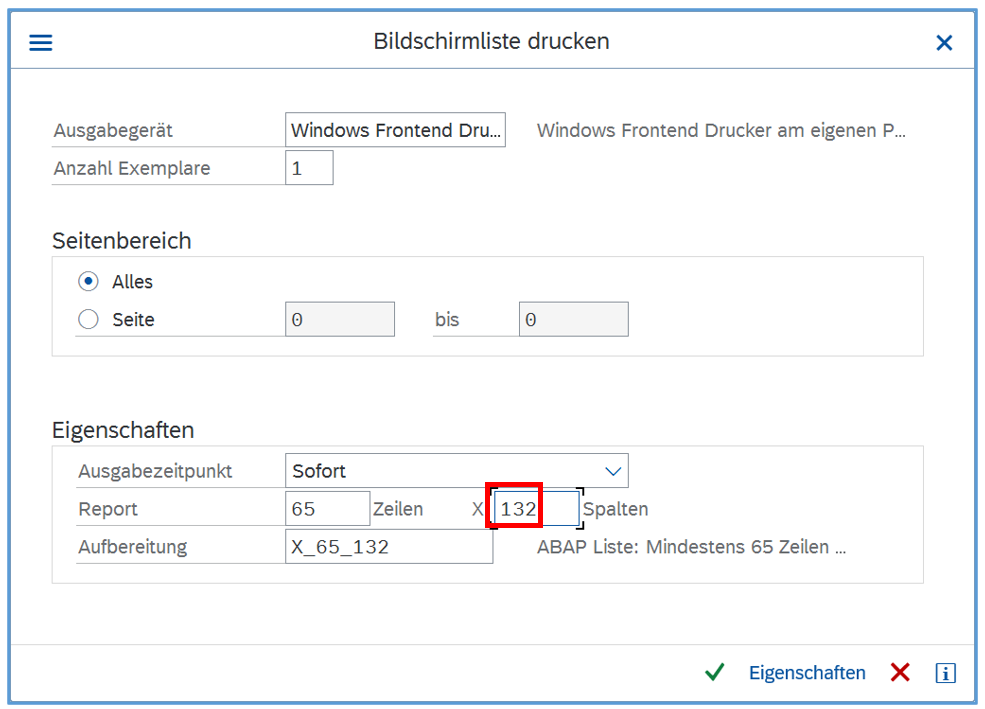Click the Ausgabegerät input field

point(395,130)
